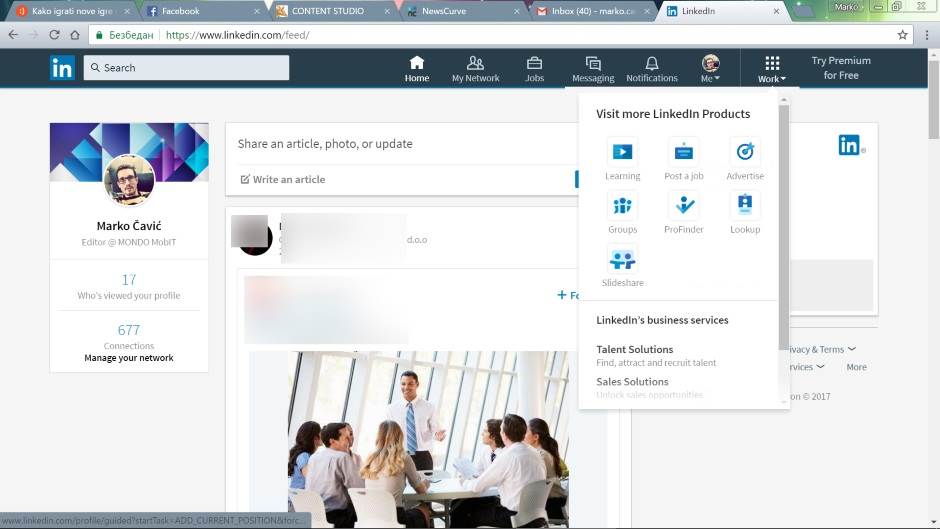Switch to the NewsCurve tab
Image resolution: width=940 pixels, height=529 pixels.
[463, 11]
